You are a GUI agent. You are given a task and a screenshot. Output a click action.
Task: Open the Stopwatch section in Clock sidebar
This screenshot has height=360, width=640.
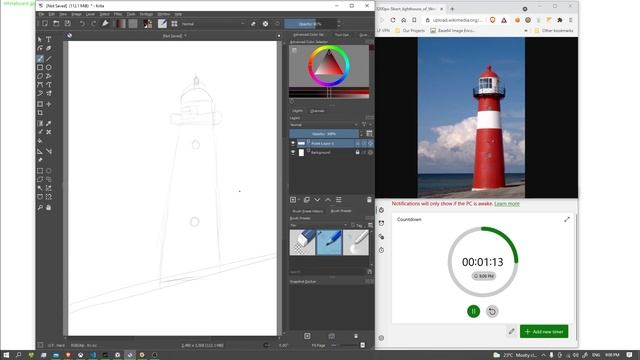click(x=381, y=250)
